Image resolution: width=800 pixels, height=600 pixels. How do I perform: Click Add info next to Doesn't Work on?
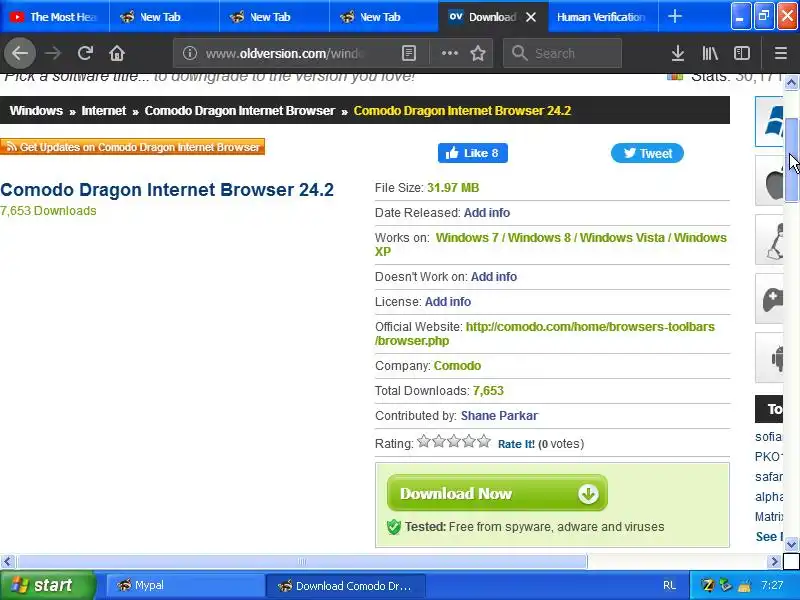pos(493,277)
